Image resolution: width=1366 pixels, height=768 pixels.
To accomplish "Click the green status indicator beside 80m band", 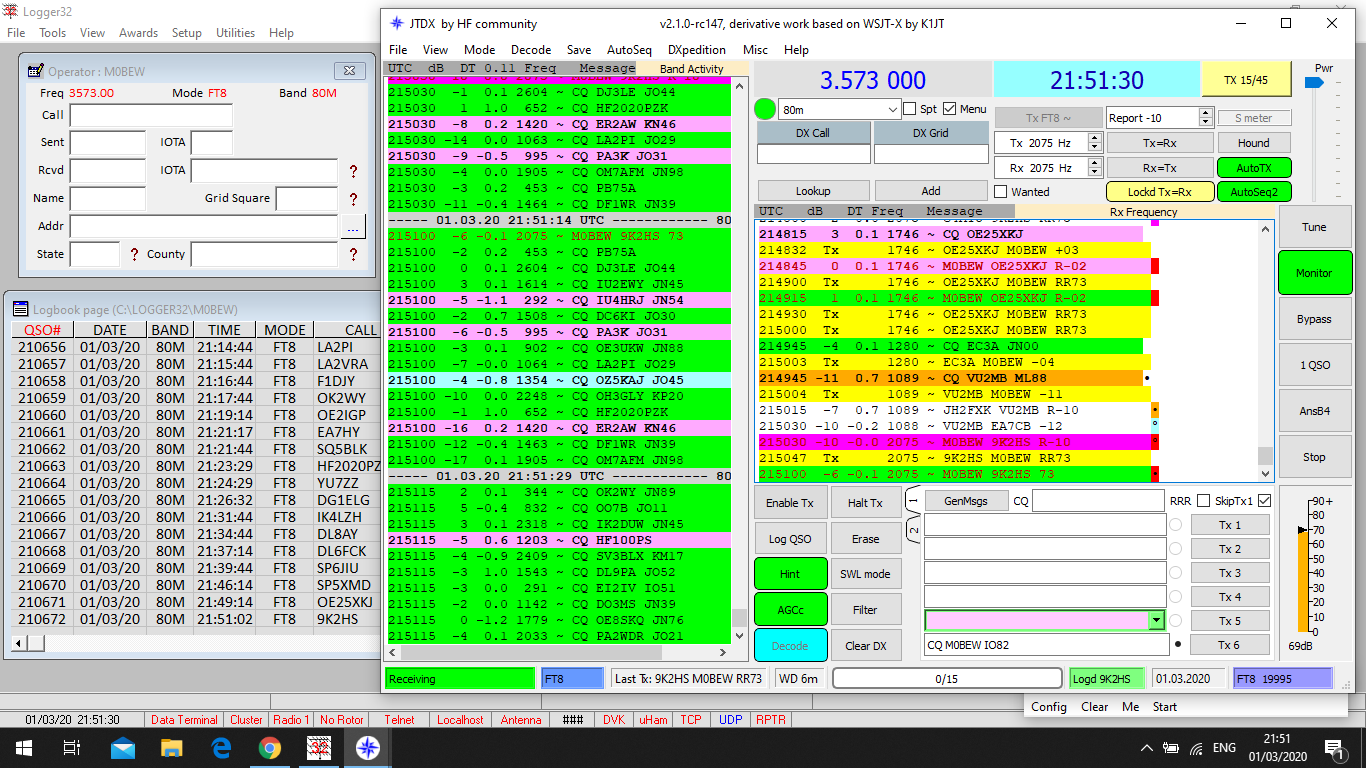I will [766, 109].
